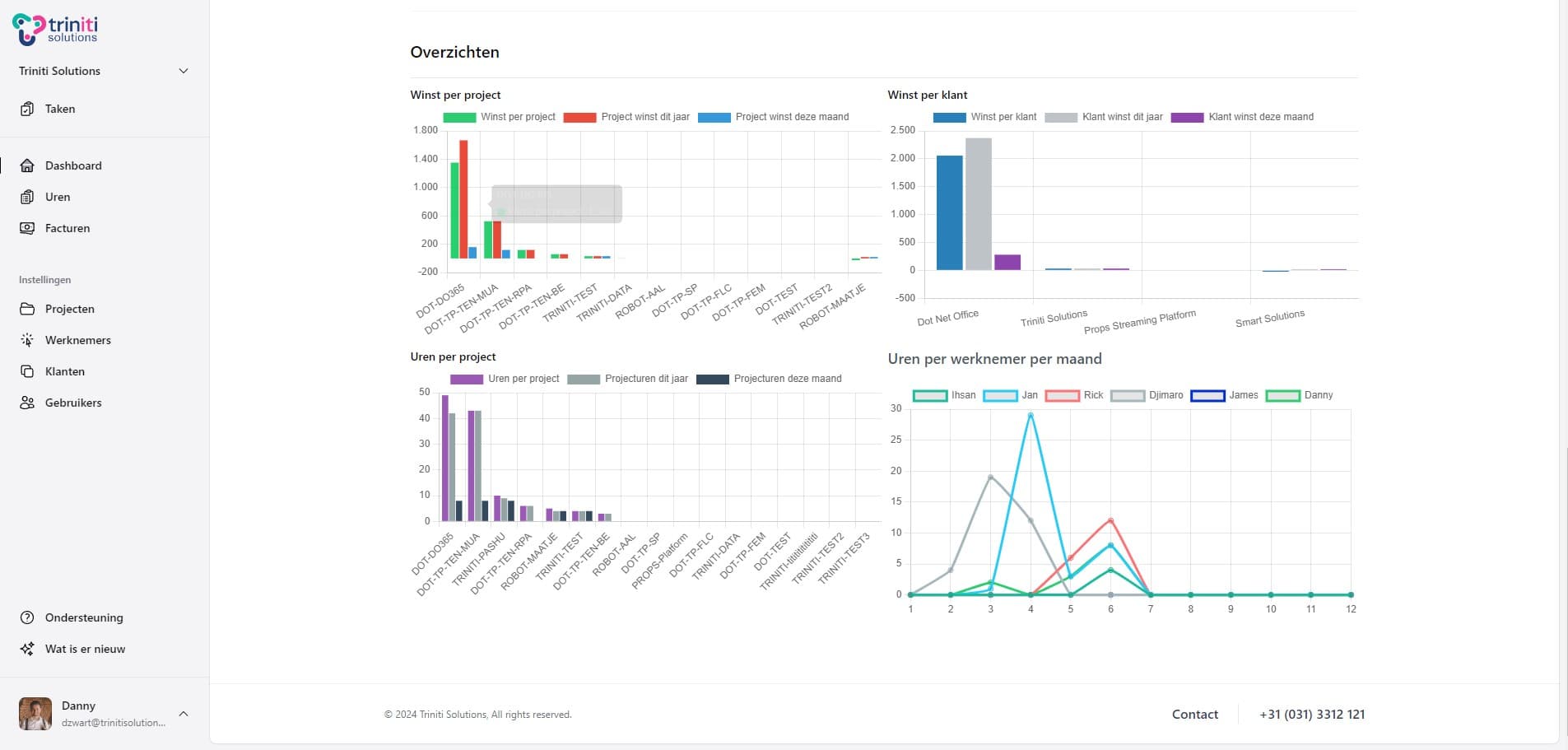Open the Taken clipboard icon
Image resolution: width=1568 pixels, height=750 pixels.
[x=27, y=109]
